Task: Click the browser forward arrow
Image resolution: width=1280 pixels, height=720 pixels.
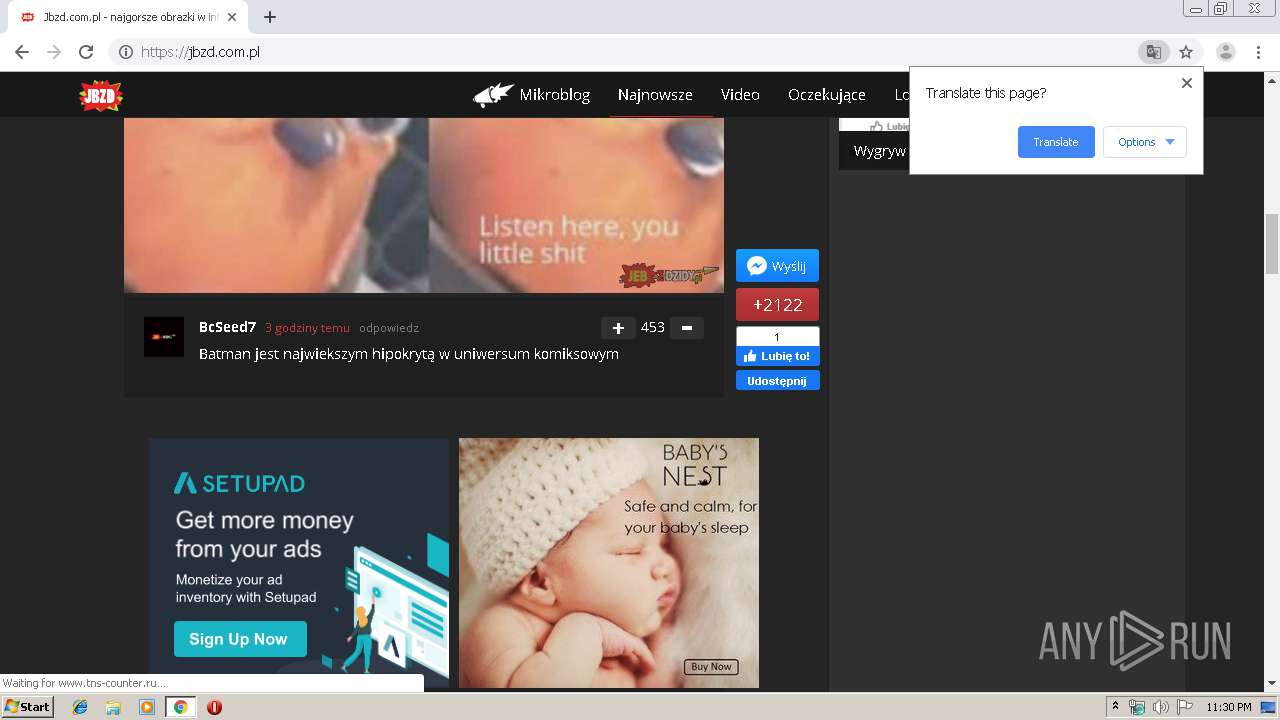Action: pyautogui.click(x=54, y=52)
